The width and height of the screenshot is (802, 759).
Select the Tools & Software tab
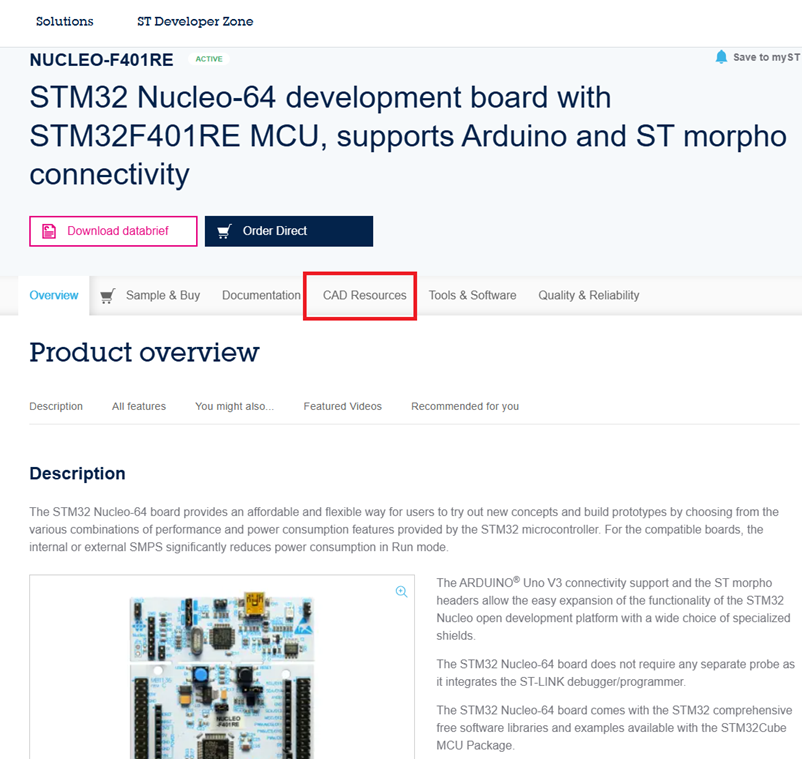click(473, 296)
